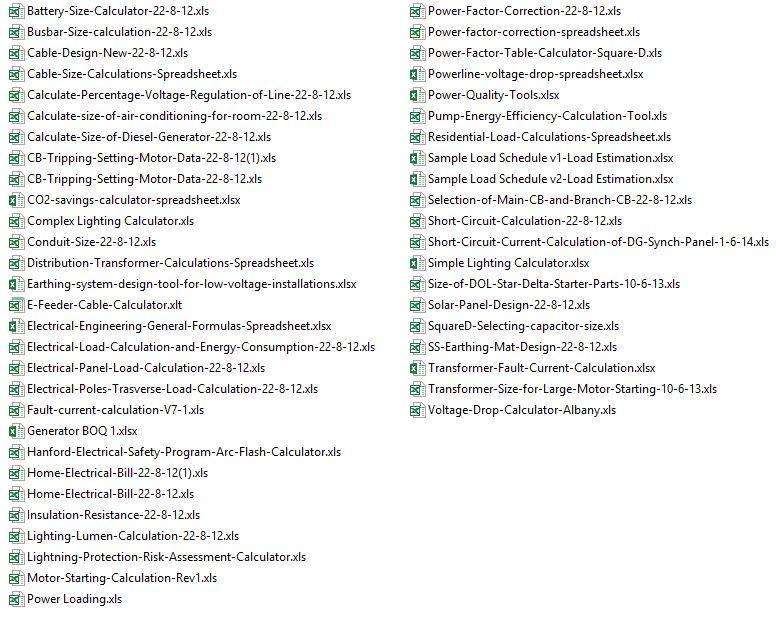
Task: Click the icon of CO2-savings-calculator-spreadsheet.xlsx
Action: pos(16,200)
